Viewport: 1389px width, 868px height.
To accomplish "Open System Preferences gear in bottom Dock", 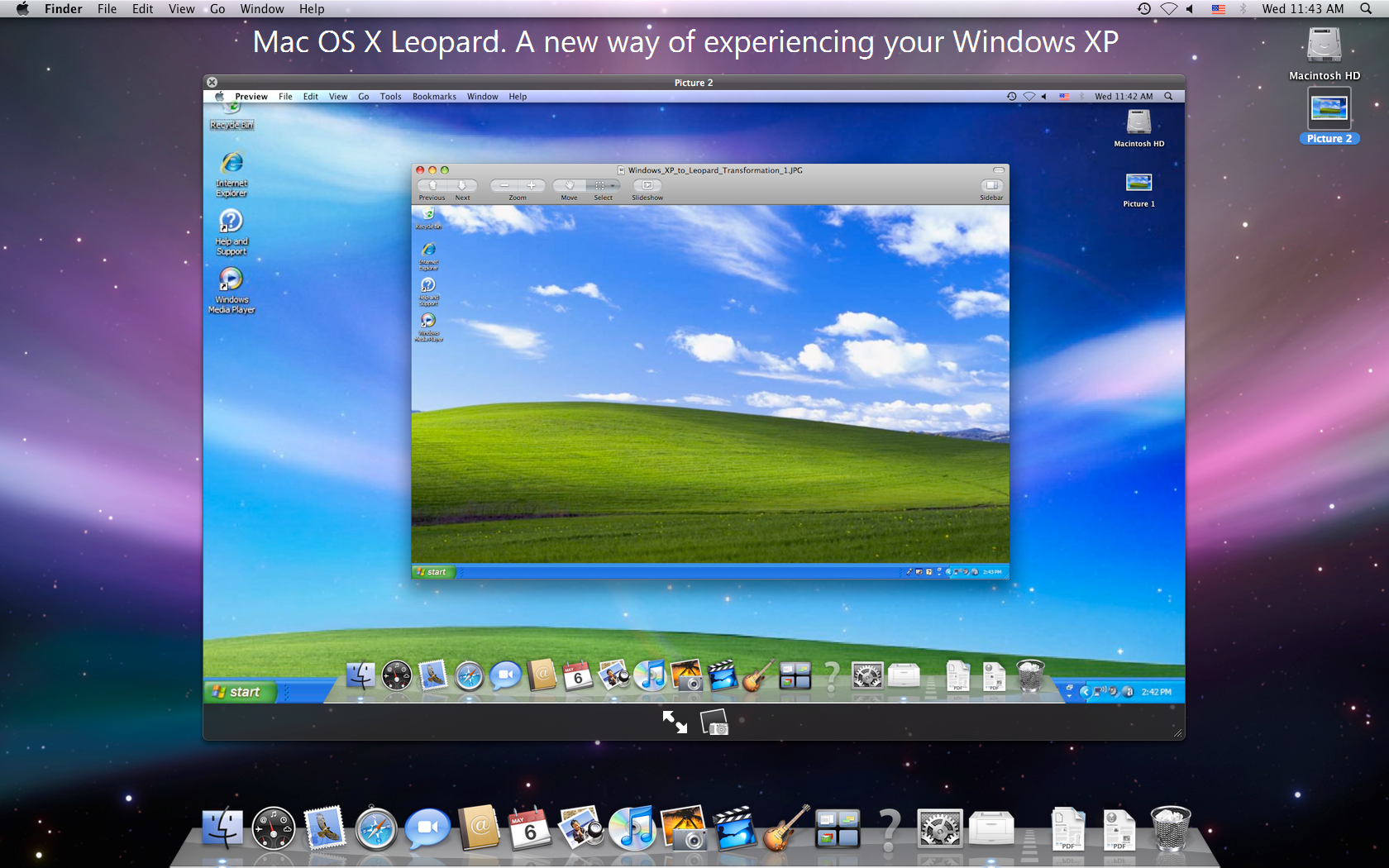I will click(940, 828).
